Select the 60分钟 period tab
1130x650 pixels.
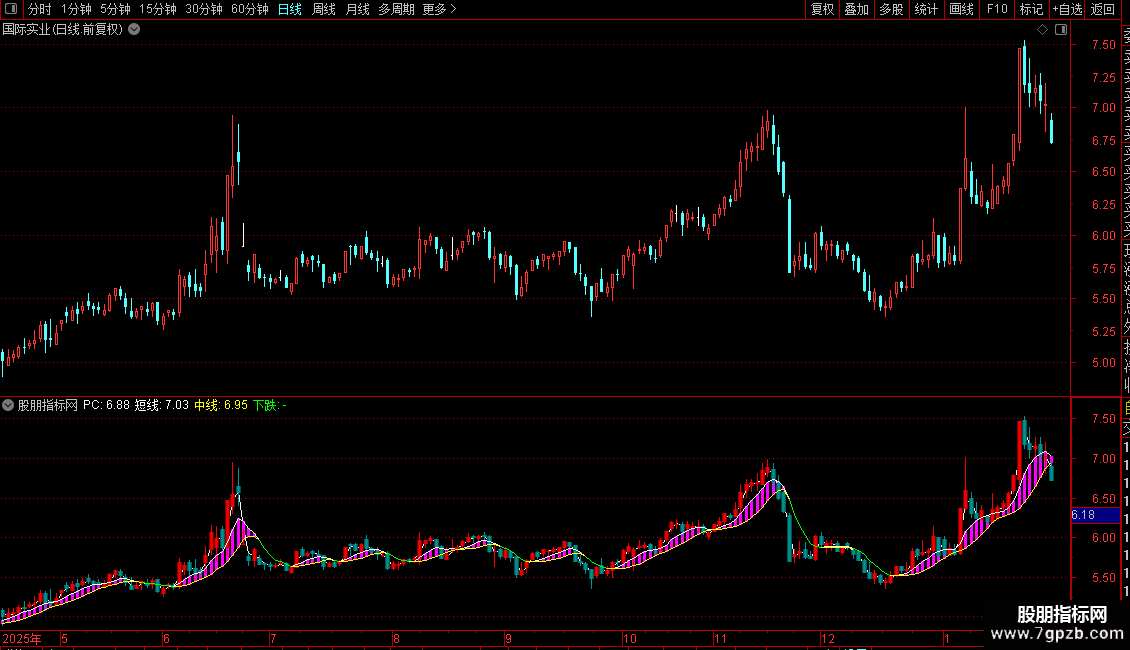click(x=249, y=9)
